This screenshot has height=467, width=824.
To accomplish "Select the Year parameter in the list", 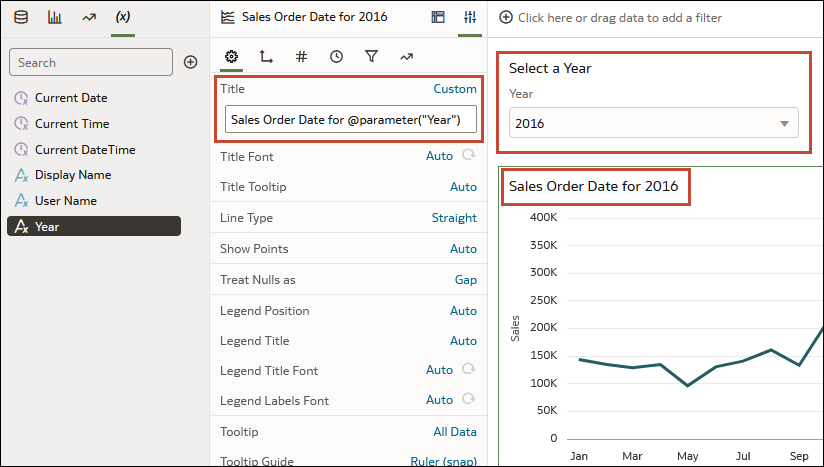I will click(x=94, y=226).
